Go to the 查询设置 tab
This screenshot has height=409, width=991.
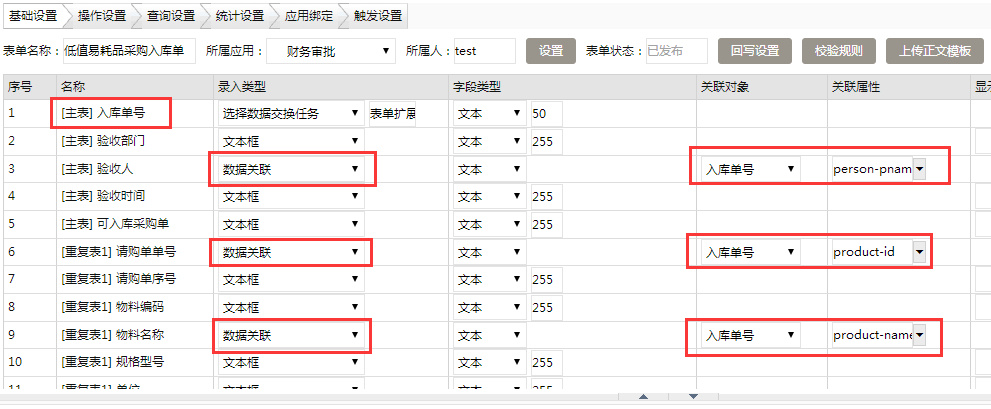[x=170, y=16]
